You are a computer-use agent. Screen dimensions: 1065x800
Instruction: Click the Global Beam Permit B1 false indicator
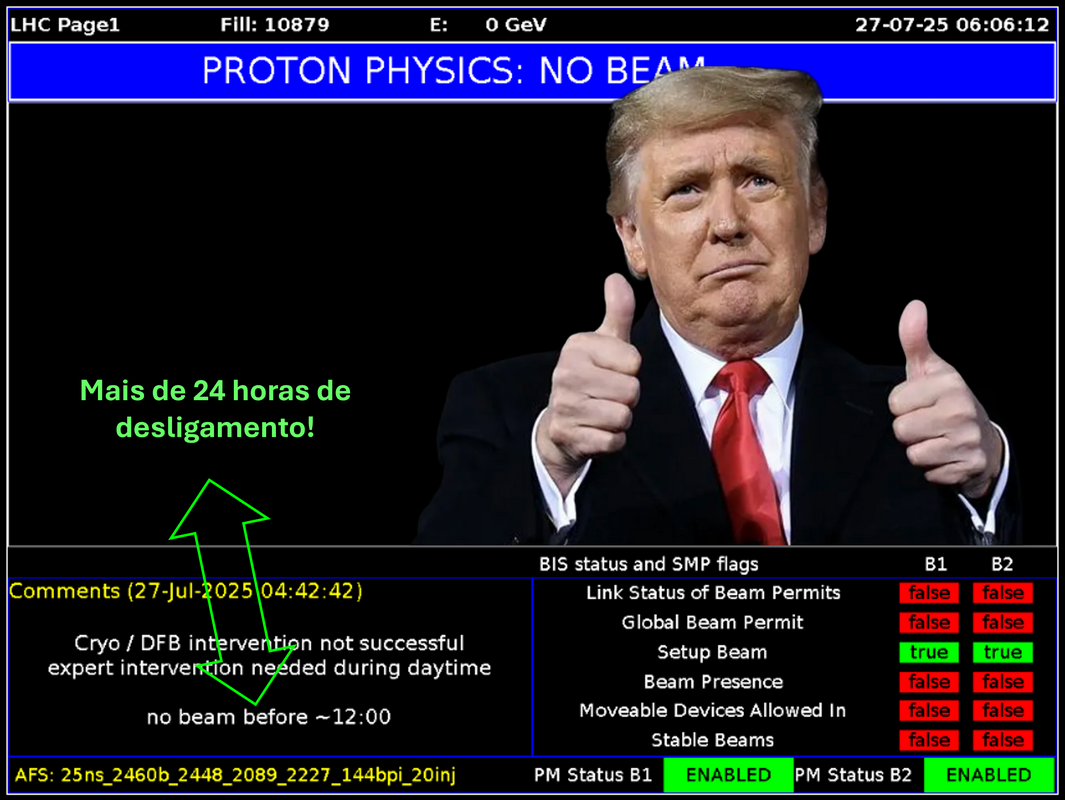[928, 622]
